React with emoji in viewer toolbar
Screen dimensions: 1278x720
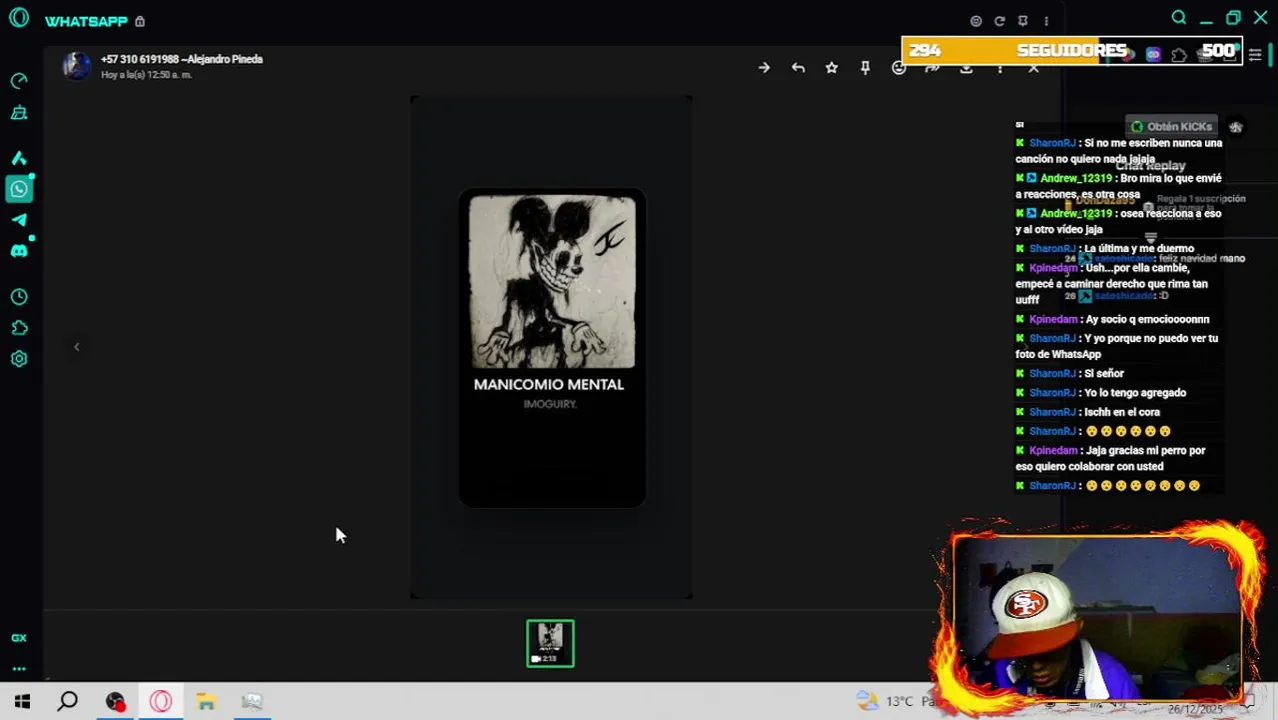click(898, 68)
